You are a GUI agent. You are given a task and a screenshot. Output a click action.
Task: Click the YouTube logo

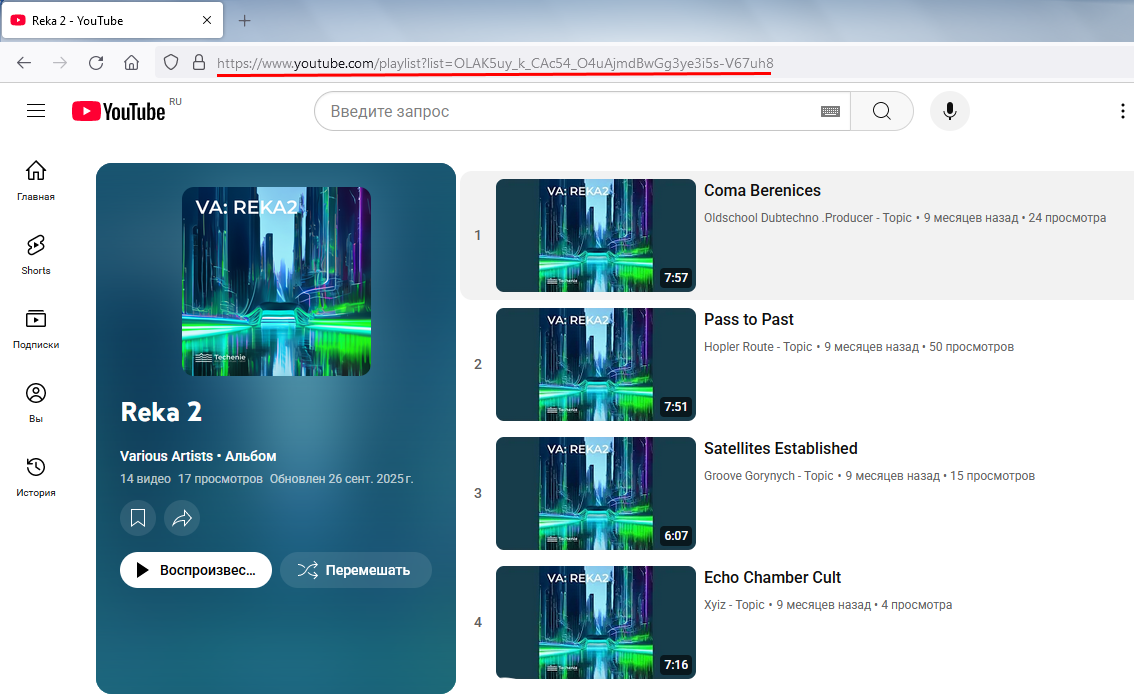pos(119,111)
